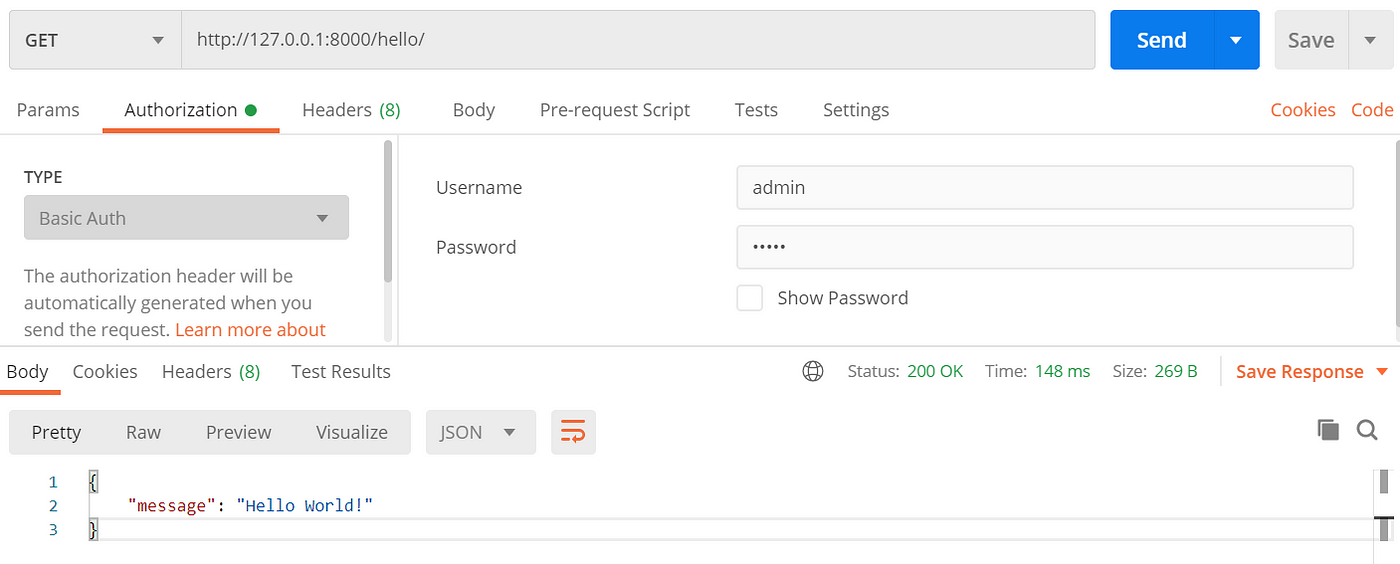Screen dimensions: 1400x564
Task: Open the Test Results response tab
Action: pos(341,371)
